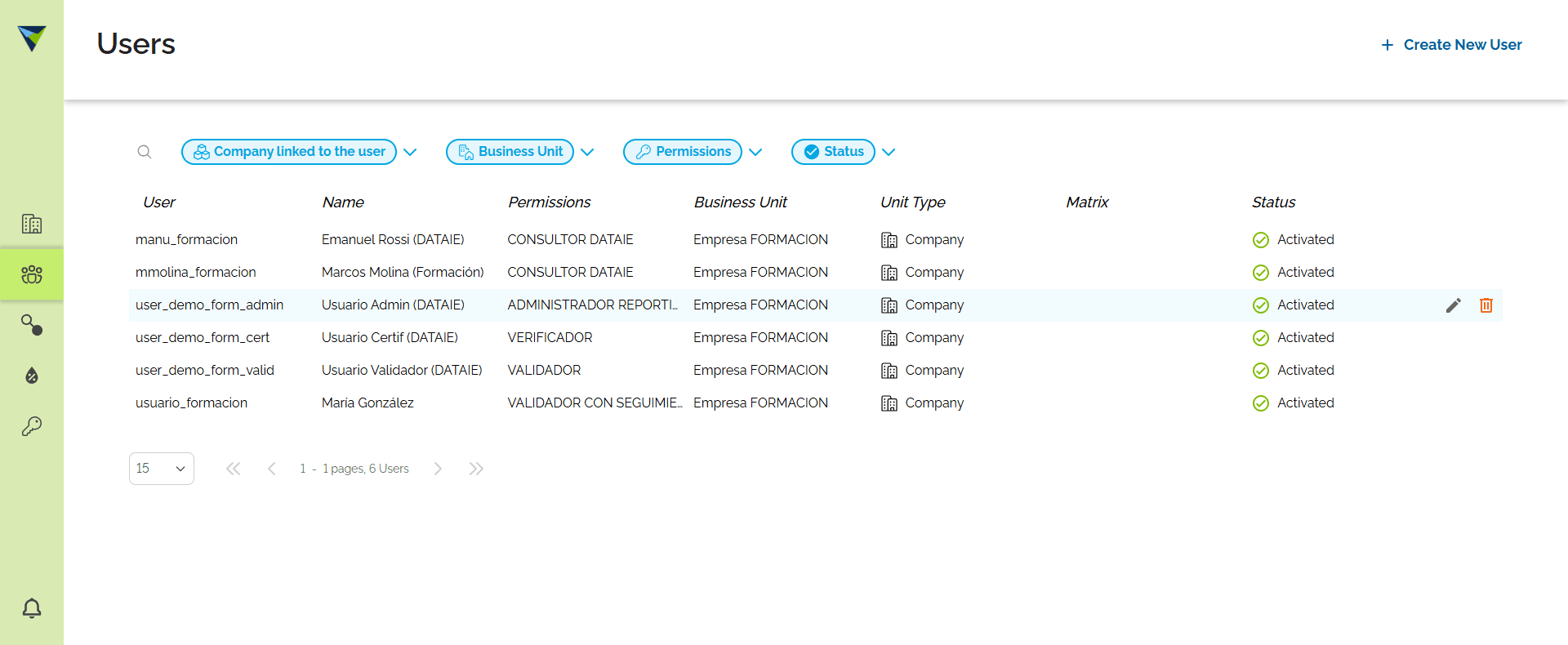Click name Marcos Molina (Formación)
Viewport: 1568px width, 645px height.
[x=403, y=273]
